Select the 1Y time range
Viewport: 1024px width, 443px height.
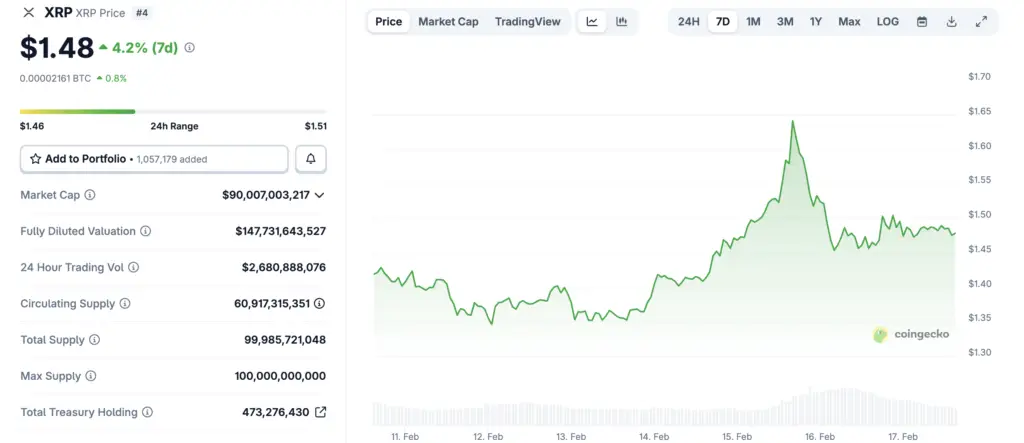tap(816, 21)
